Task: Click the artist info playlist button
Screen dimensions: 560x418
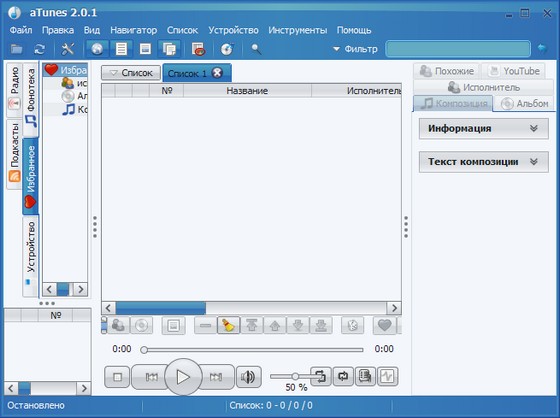Action: coord(119,325)
